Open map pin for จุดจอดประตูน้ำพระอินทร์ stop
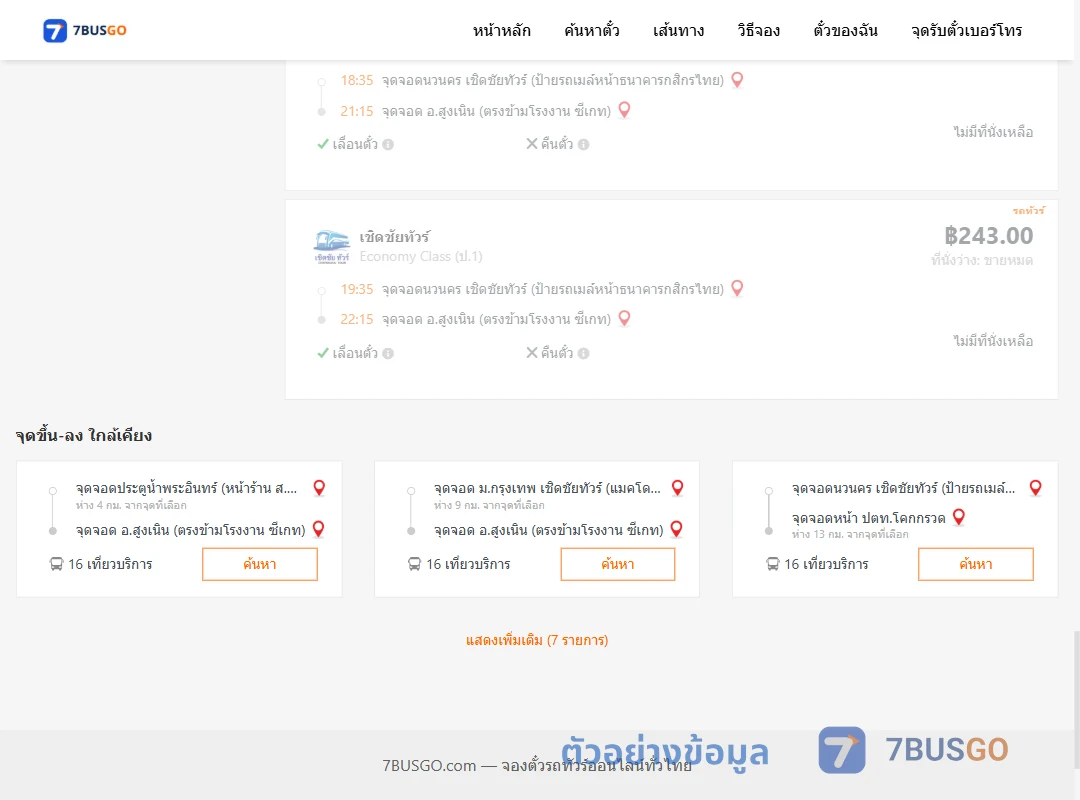The width and height of the screenshot is (1080, 800). click(x=319, y=488)
